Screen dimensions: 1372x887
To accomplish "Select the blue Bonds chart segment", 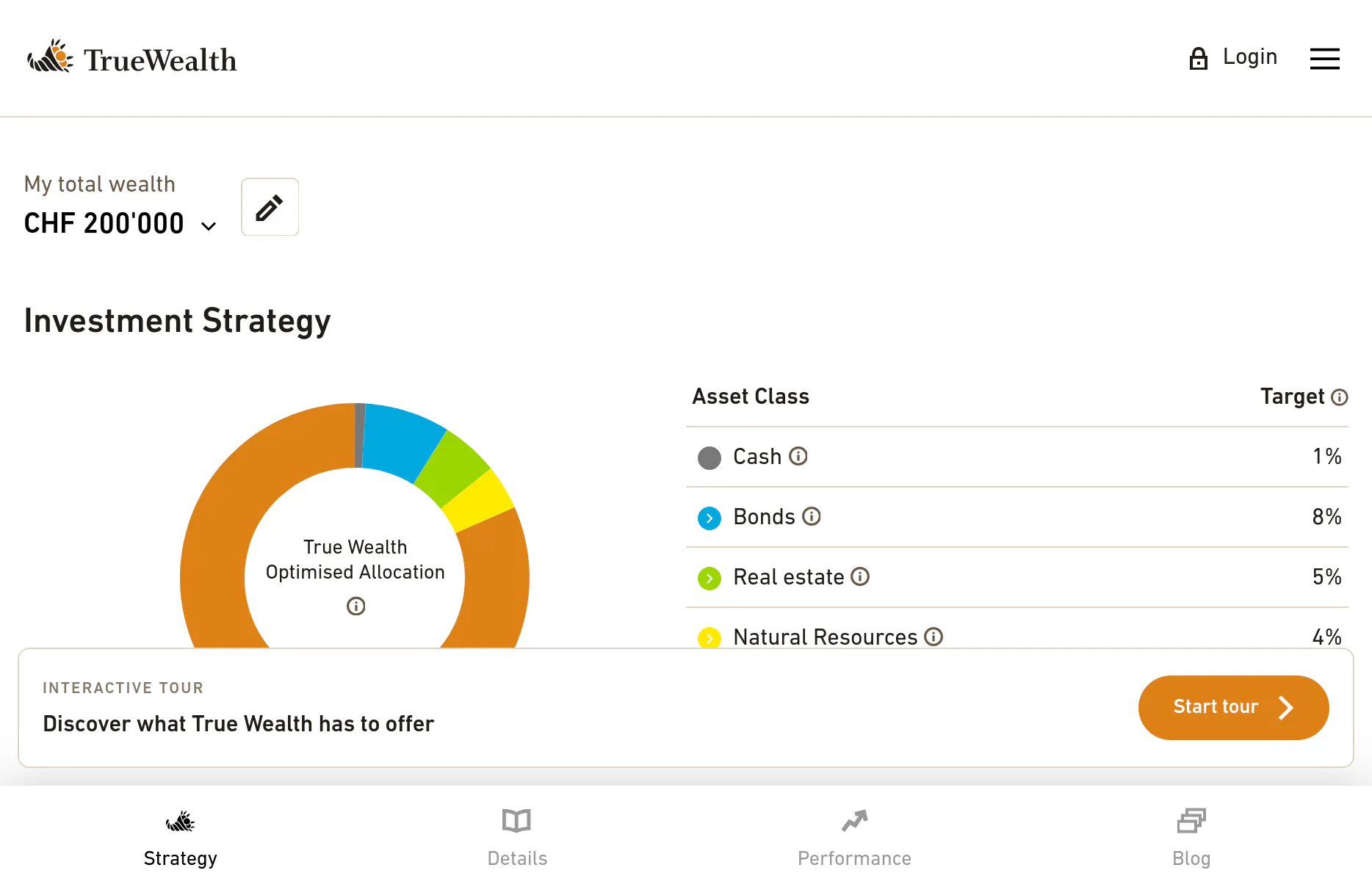I will [x=400, y=440].
